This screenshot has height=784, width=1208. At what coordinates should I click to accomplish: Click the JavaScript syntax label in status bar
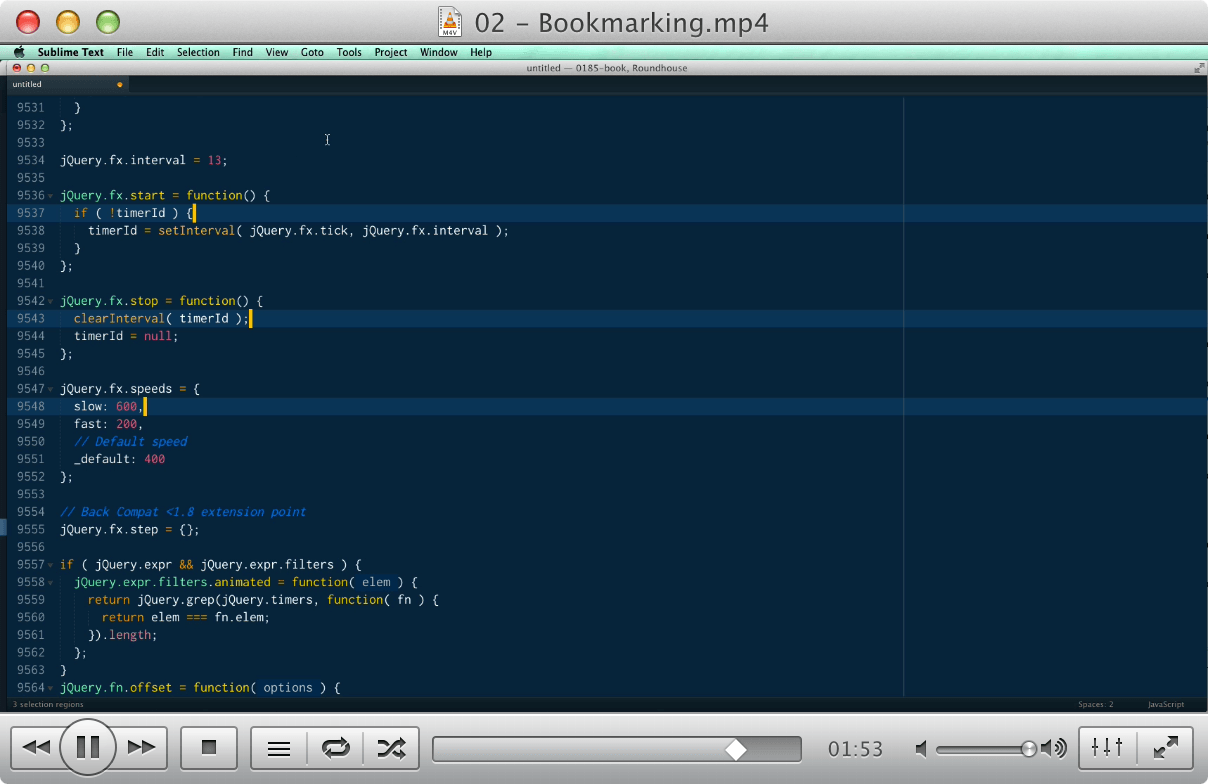click(x=1165, y=704)
